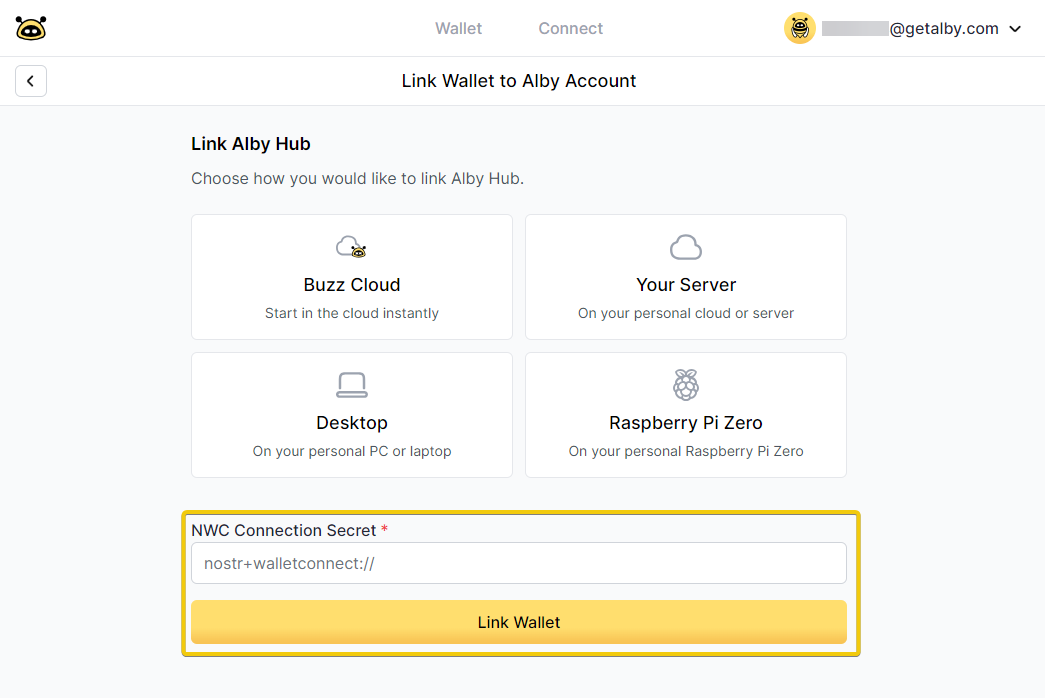Click the Your Server cloud icon

pos(685,247)
